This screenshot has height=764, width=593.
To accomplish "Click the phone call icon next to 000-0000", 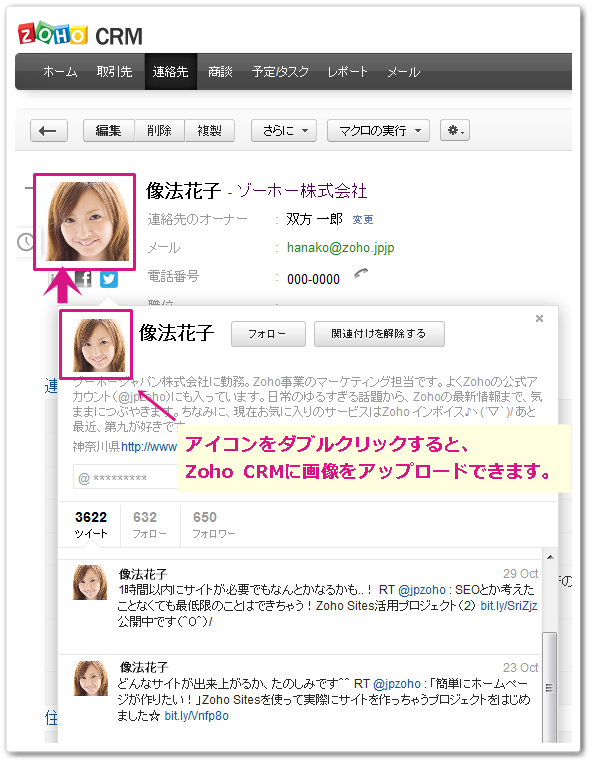I will click(361, 274).
